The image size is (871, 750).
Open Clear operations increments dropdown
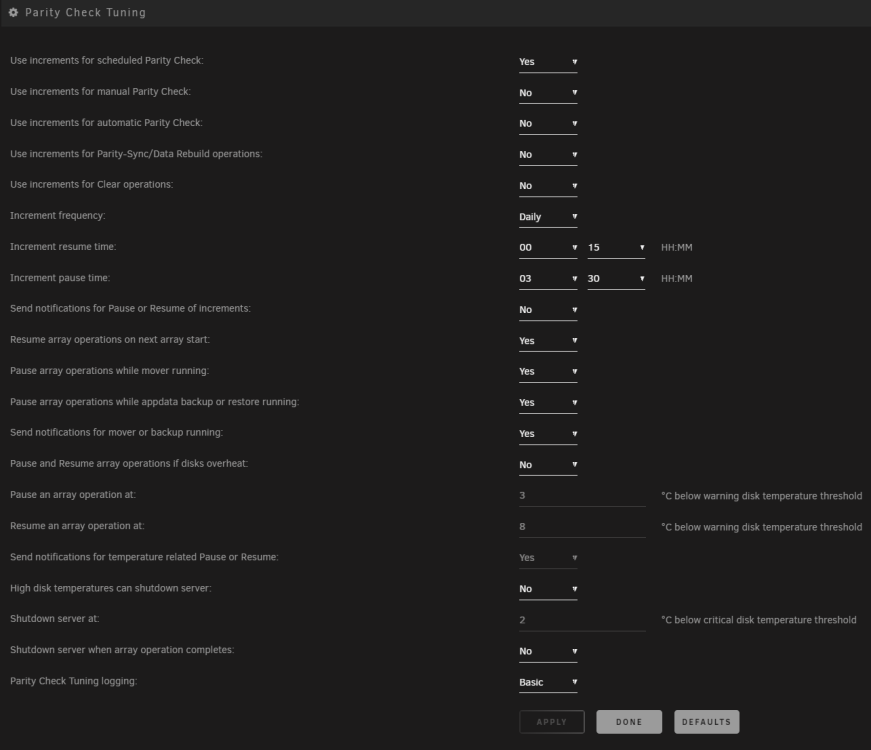point(548,186)
